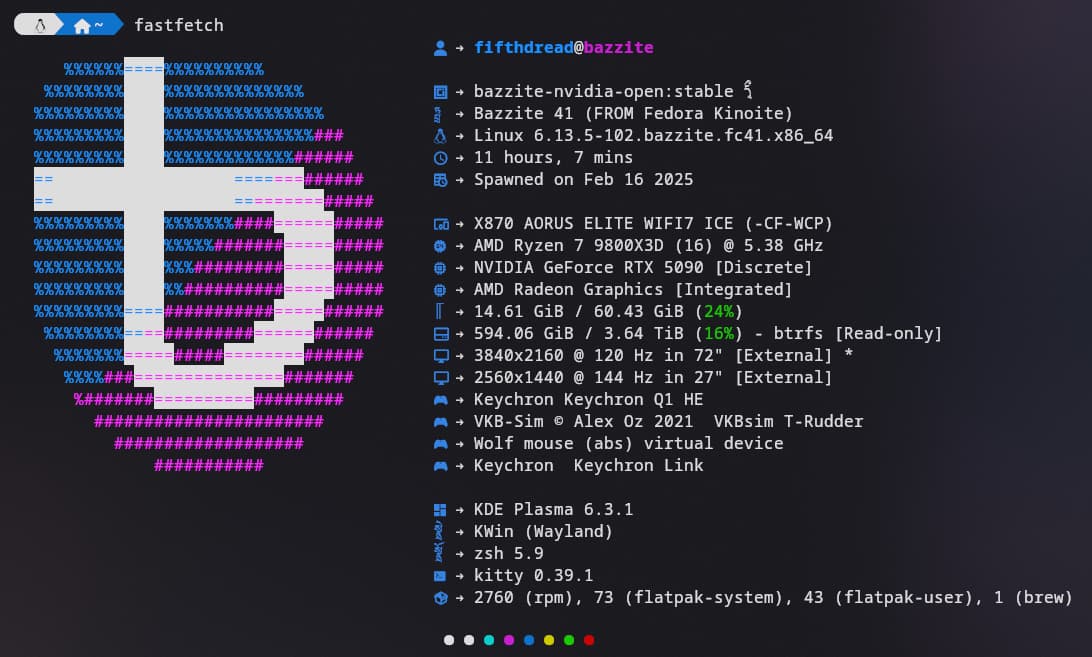Click 'Keychron Keychron Q1 HE' text

(x=588, y=399)
